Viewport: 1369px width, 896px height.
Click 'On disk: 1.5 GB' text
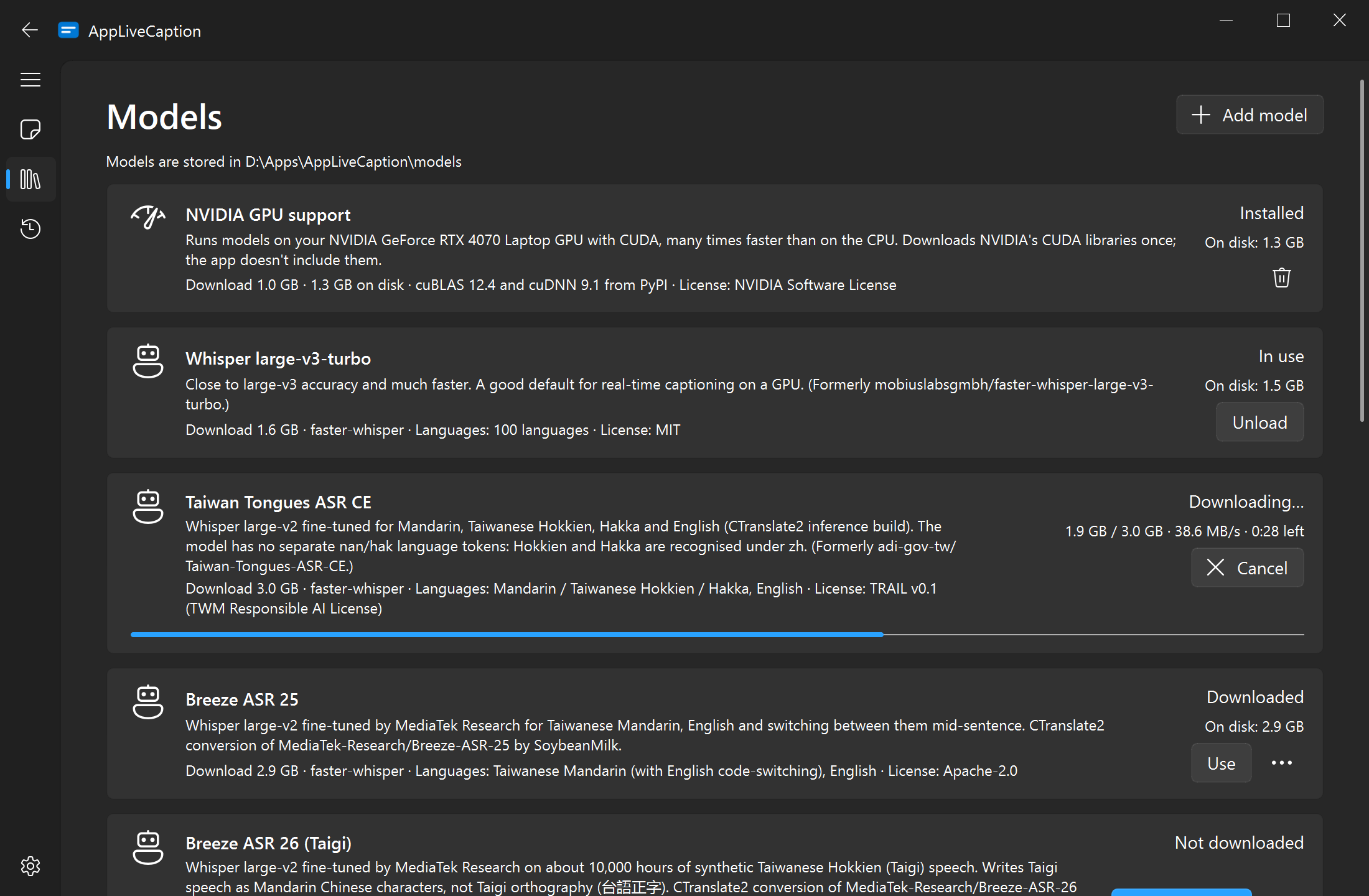[x=1254, y=385]
